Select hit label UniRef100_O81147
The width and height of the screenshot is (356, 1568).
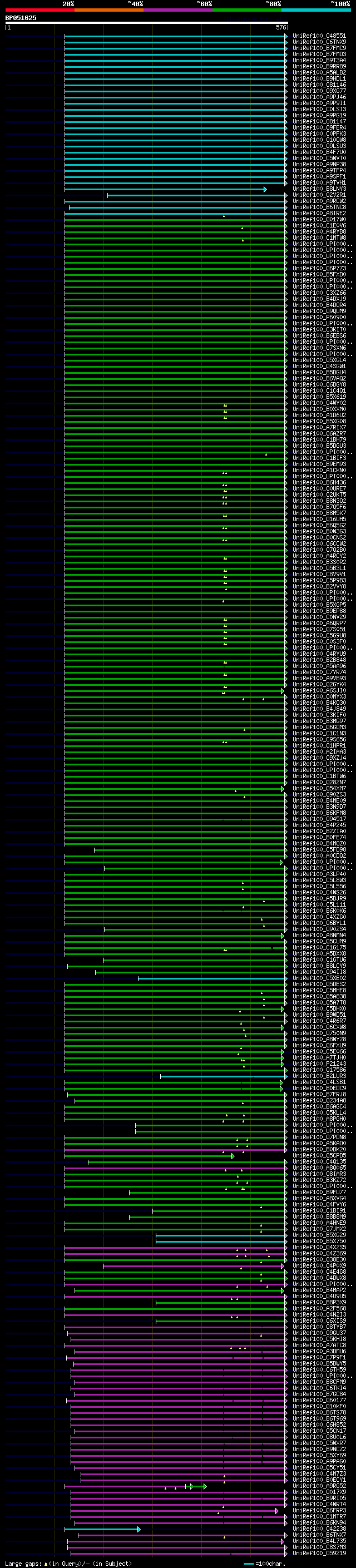click(319, 121)
